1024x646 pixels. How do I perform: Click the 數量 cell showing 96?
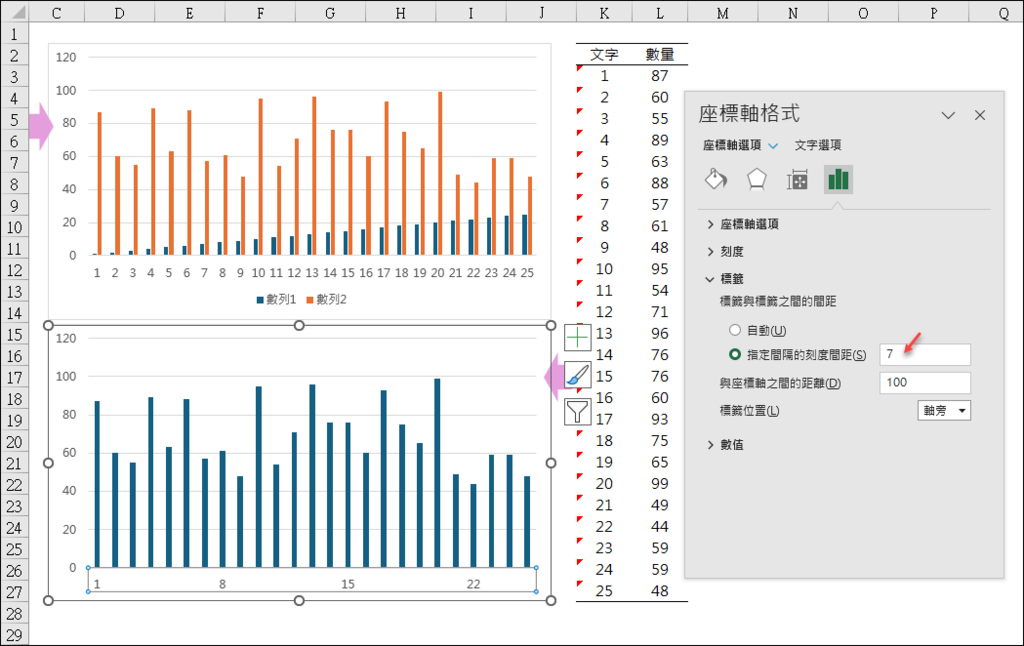pyautogui.click(x=660, y=333)
